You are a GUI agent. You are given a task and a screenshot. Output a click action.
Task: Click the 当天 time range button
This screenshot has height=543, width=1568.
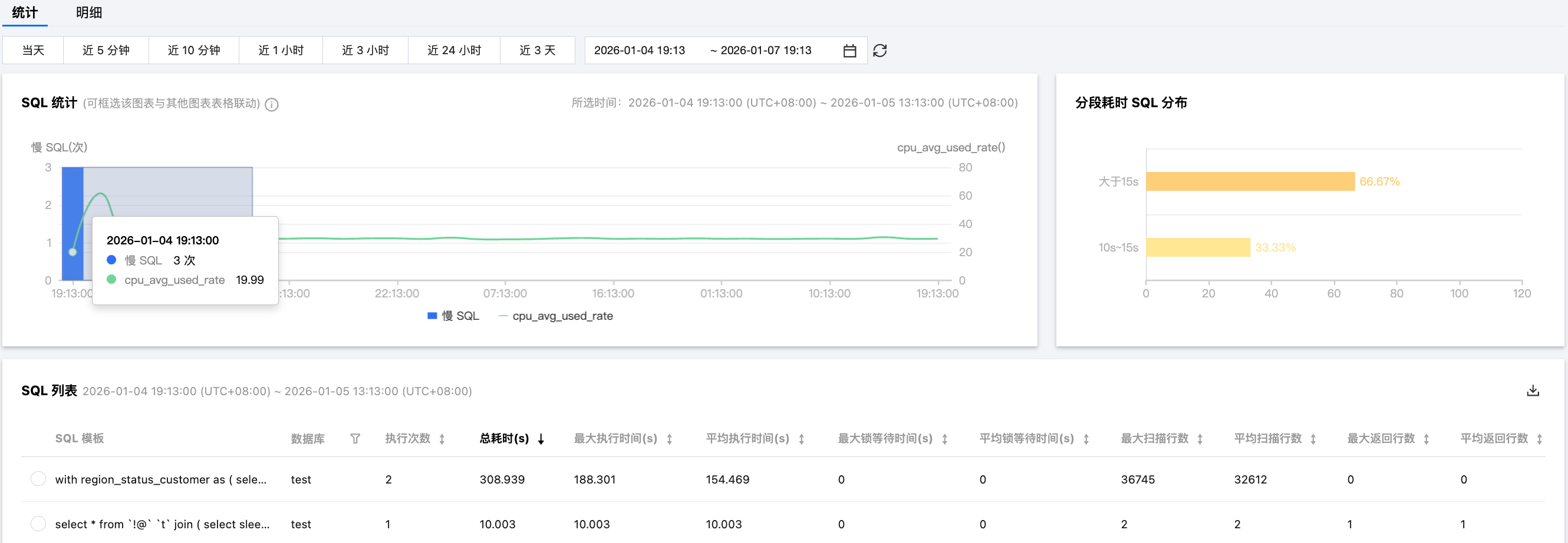tap(33, 51)
